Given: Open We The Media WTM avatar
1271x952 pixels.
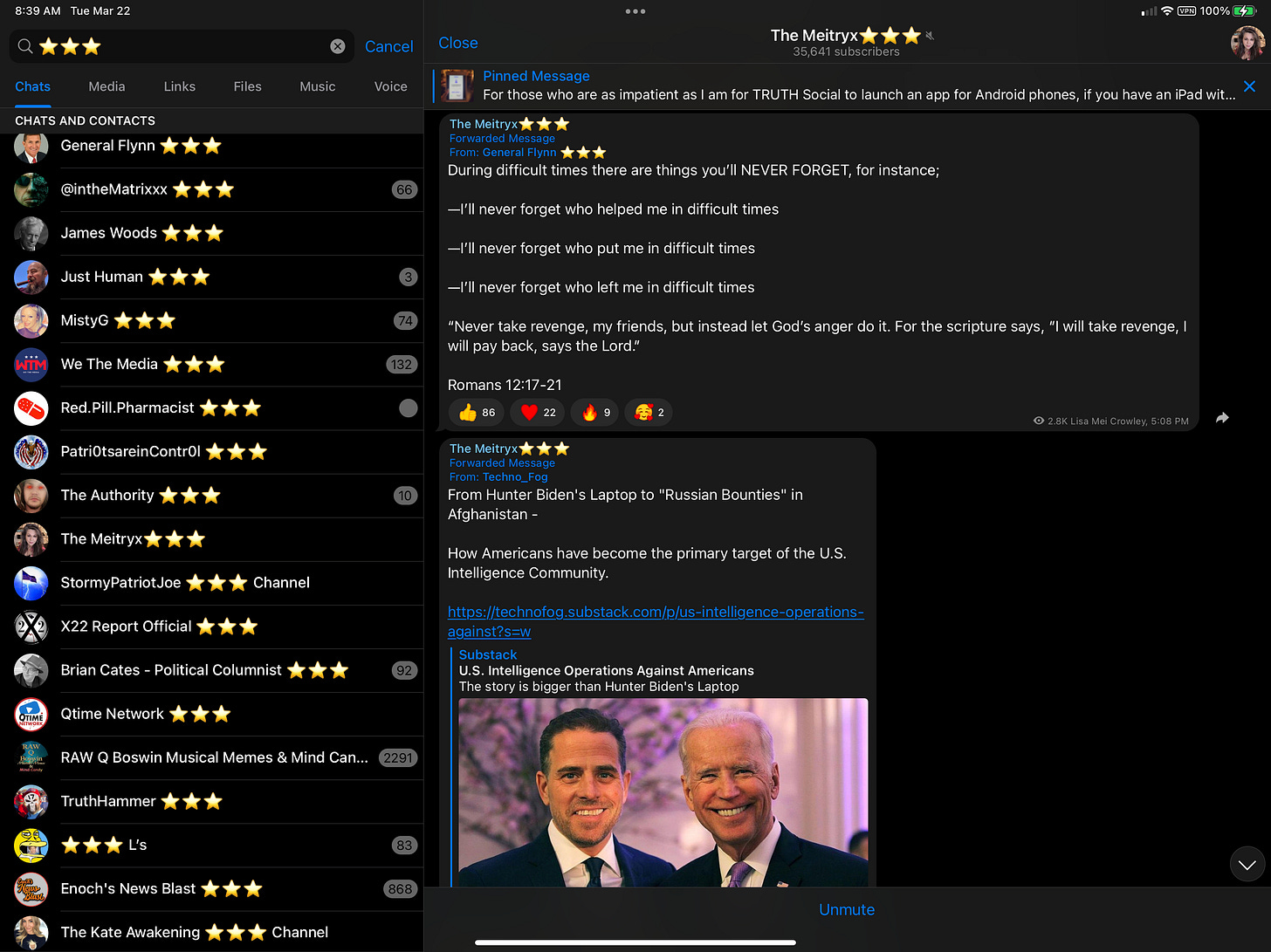Looking at the screenshot, I should pyautogui.click(x=31, y=364).
